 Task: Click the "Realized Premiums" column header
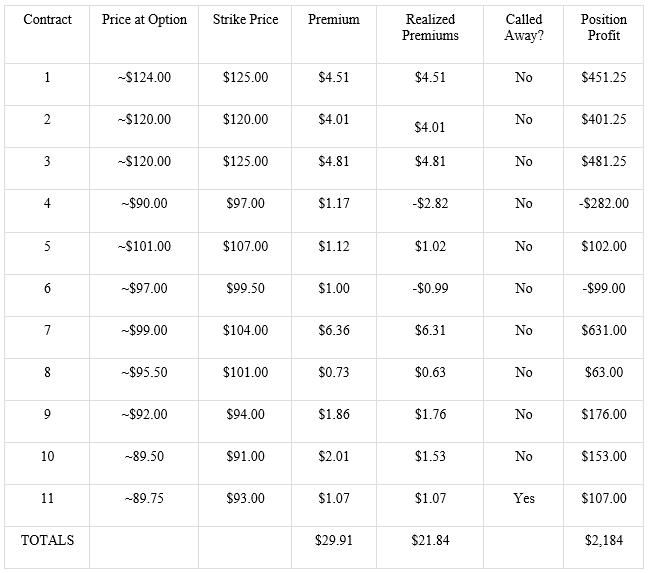[x=430, y=28]
